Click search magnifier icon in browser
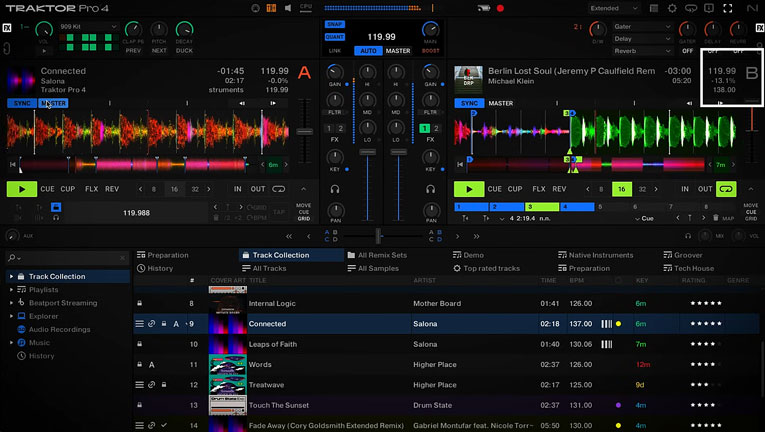765x432 pixels. coord(12,258)
